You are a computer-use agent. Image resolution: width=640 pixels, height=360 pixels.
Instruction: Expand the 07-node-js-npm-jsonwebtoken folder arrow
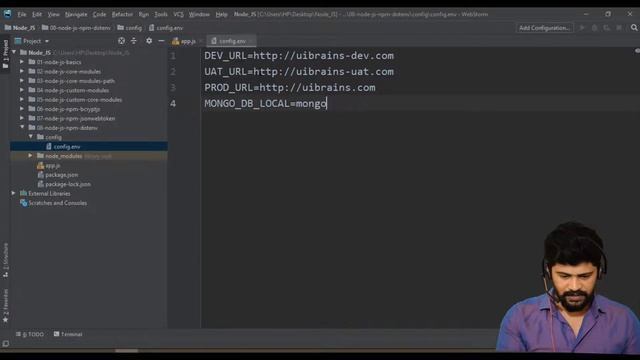[22, 118]
